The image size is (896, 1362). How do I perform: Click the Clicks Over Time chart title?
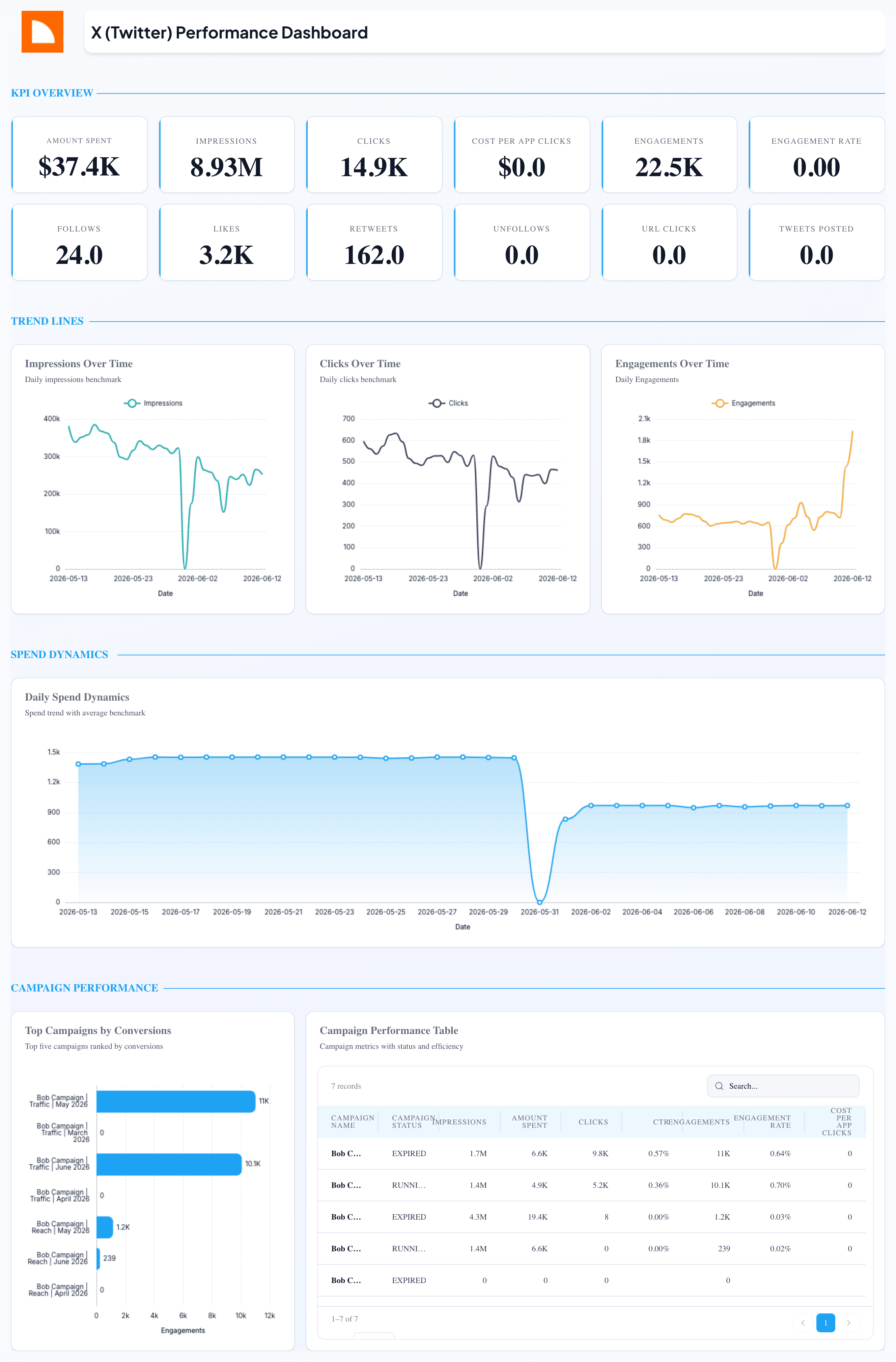[x=360, y=363]
